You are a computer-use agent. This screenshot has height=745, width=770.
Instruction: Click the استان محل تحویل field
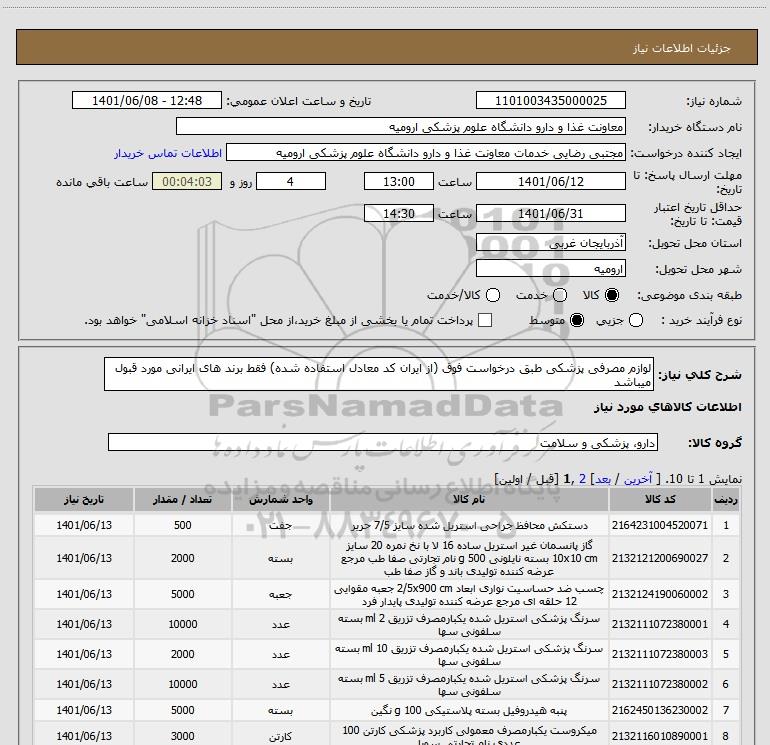coord(551,243)
